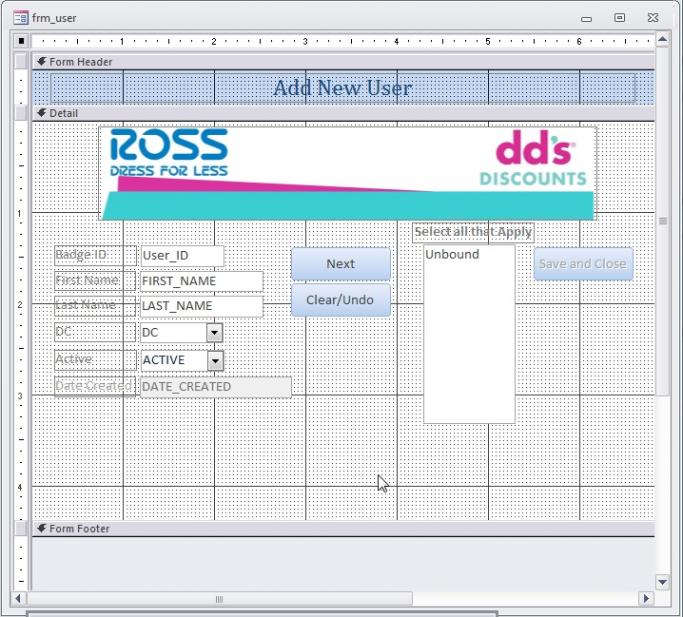This screenshot has height=617, width=683.
Task: Select the FIRST_NAME text box
Action: [x=202, y=281]
